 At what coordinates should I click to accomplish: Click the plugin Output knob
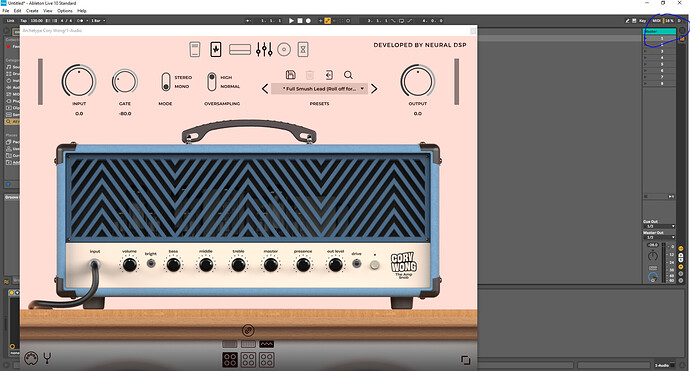click(x=418, y=81)
